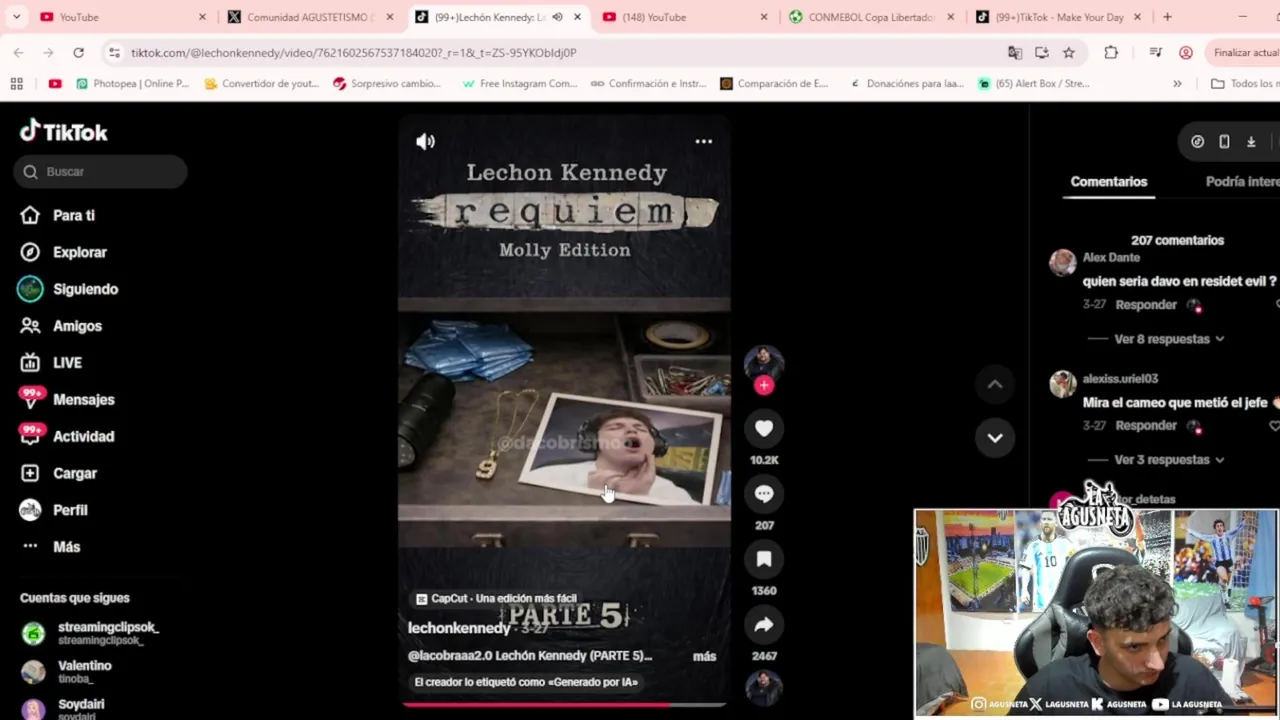Screen dimensions: 1280x720
Task: Open the tab search dropdown arrow
Action: (16, 17)
